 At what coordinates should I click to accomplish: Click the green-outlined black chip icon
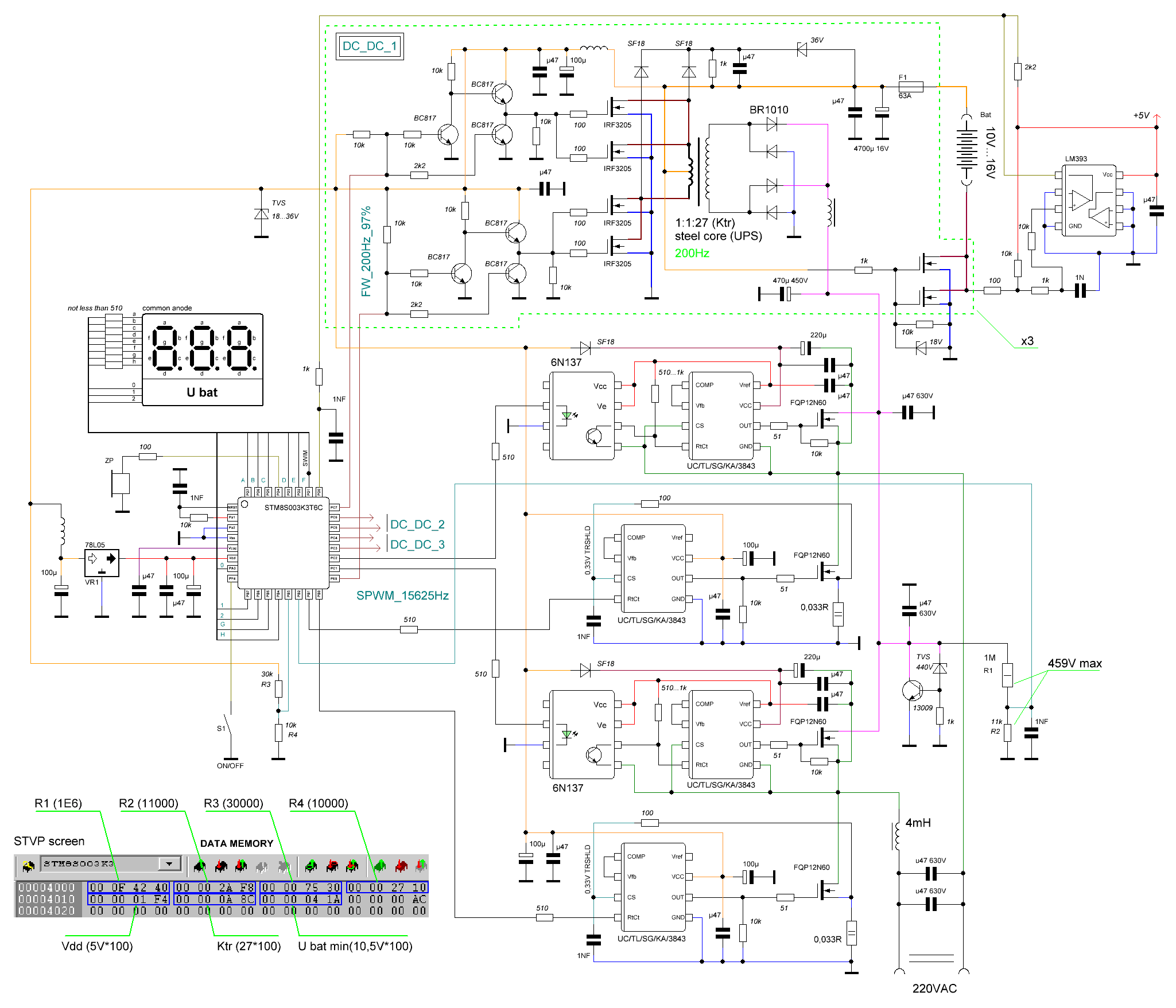tap(311, 866)
